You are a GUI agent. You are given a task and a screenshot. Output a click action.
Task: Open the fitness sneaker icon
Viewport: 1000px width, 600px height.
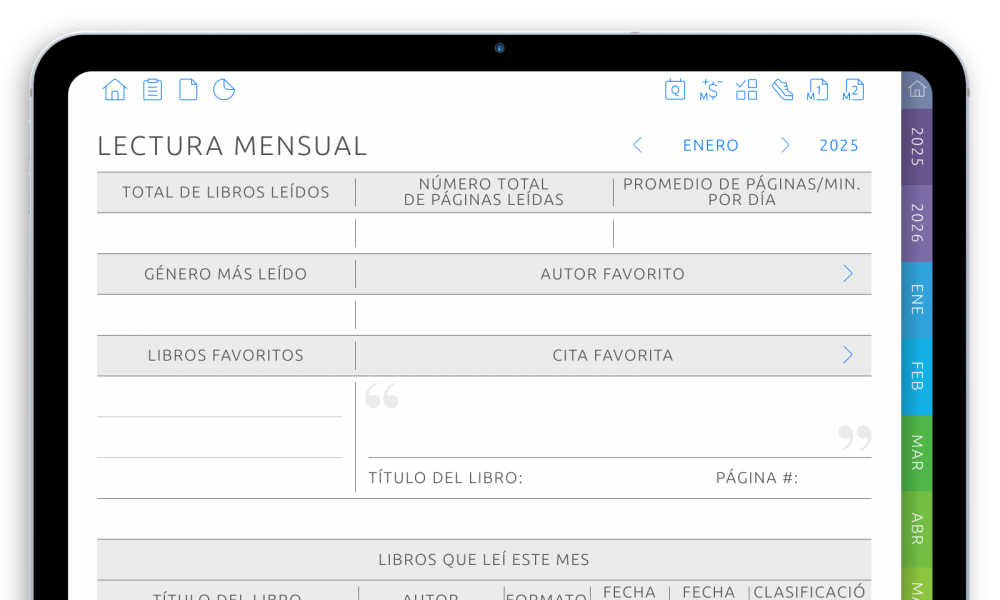782,90
